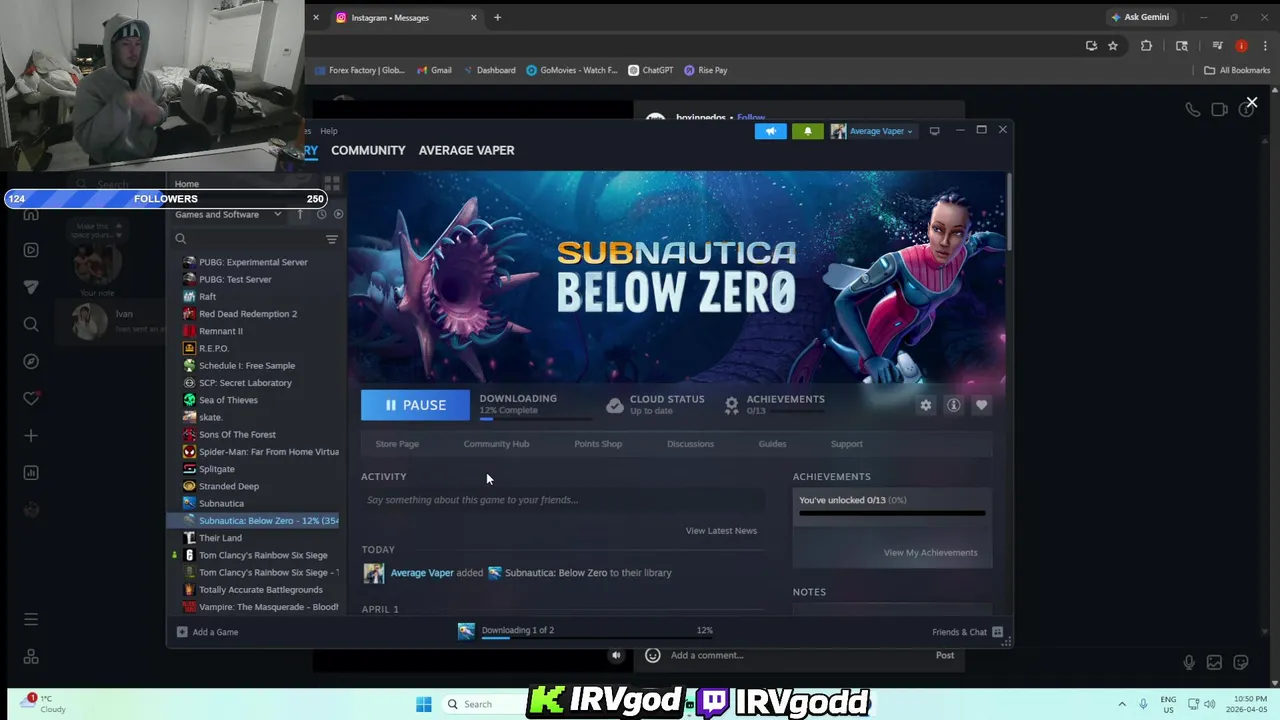Click the Steam content vertical scrollbar
This screenshot has width=1280, height=720.
point(1009,212)
